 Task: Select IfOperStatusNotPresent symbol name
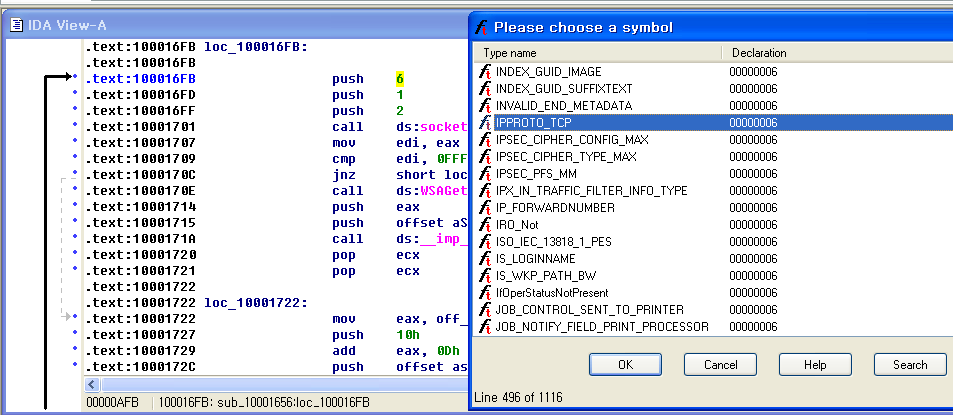(552, 293)
